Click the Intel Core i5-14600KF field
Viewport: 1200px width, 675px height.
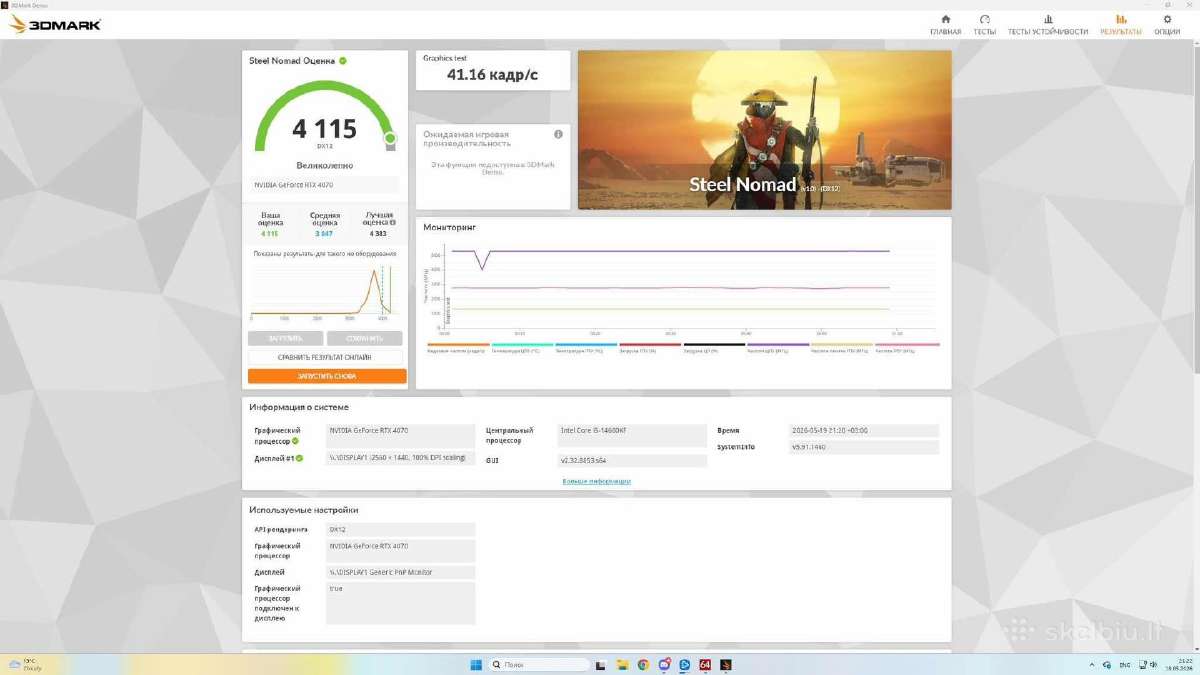tap(632, 435)
